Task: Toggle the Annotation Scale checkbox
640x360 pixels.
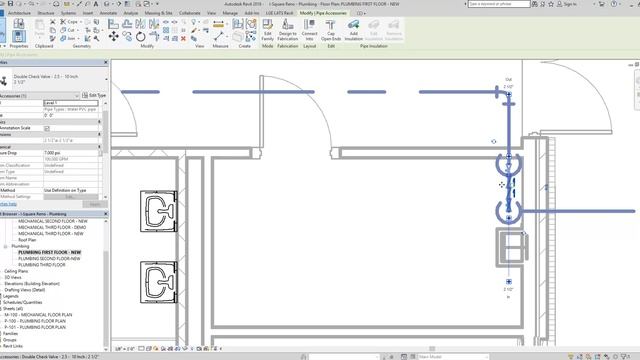Action: tap(47, 128)
